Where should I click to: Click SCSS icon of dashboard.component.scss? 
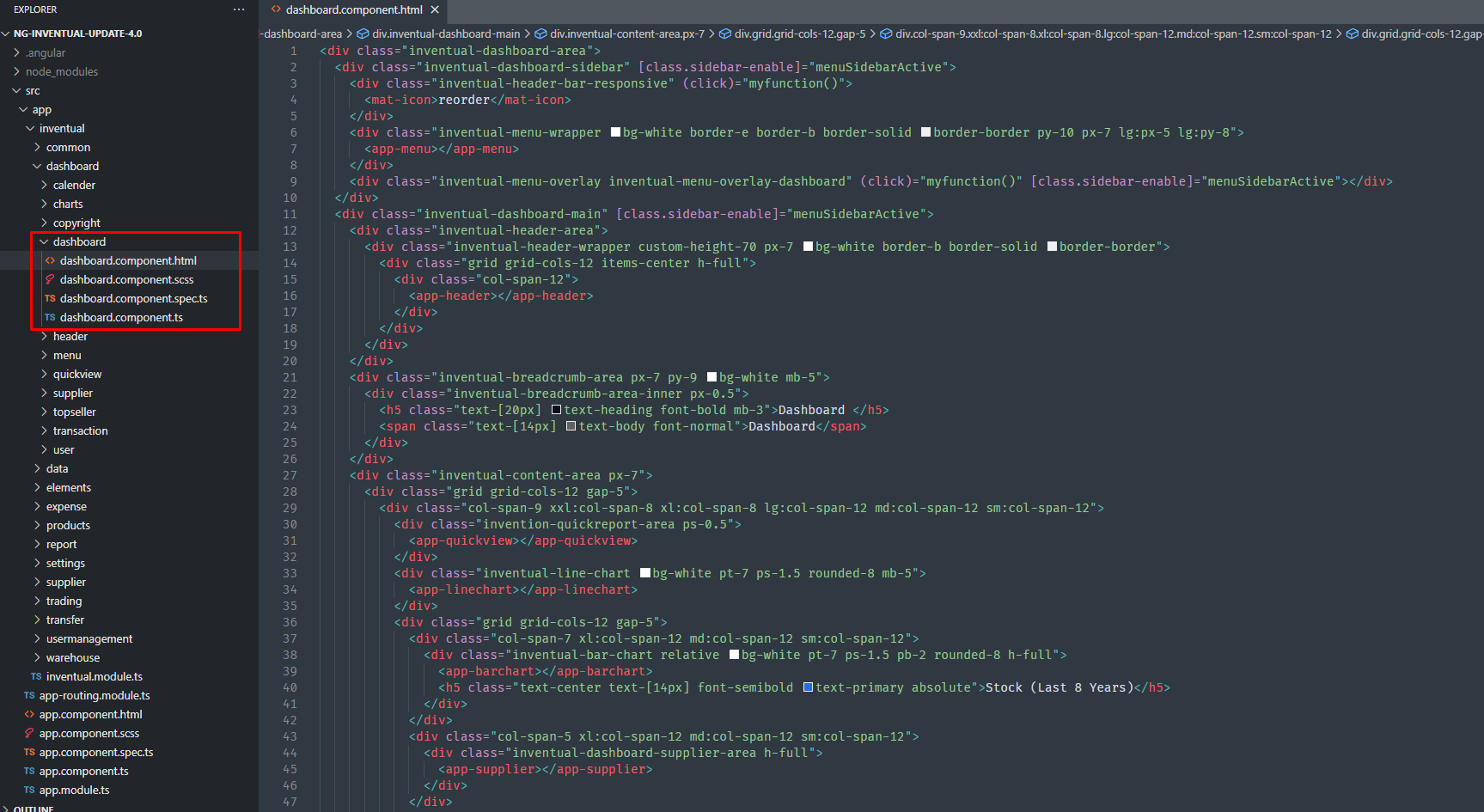pos(50,279)
